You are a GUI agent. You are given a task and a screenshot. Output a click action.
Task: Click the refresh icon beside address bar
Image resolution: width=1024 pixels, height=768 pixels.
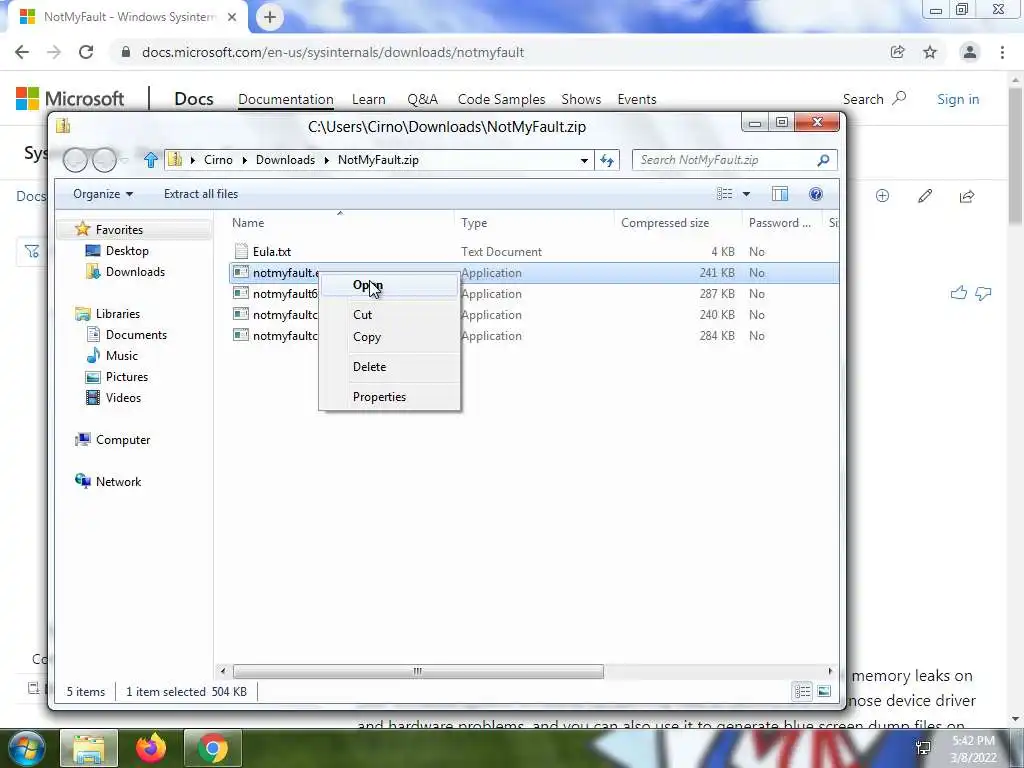tap(607, 160)
